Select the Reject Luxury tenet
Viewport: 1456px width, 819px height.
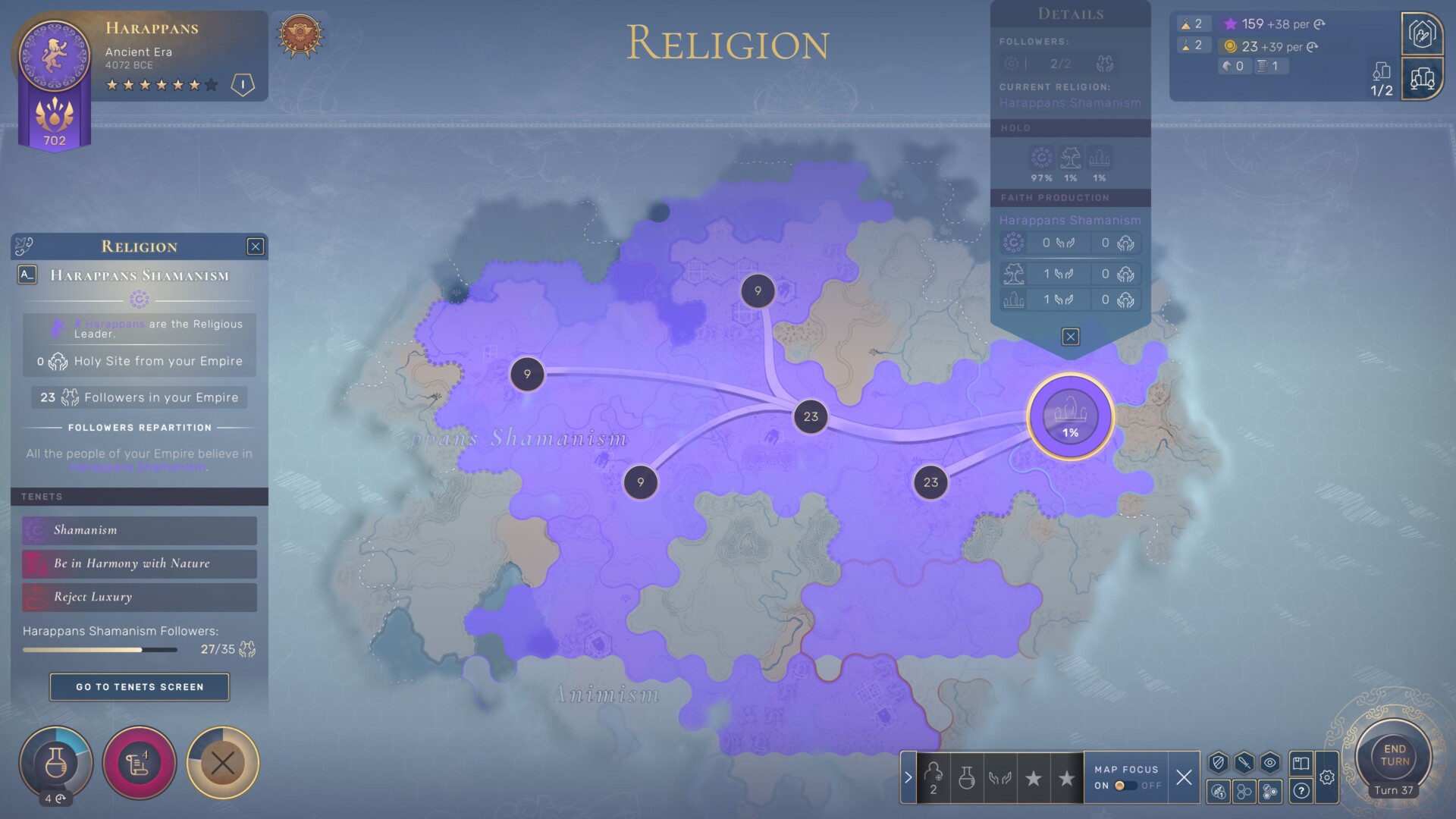click(x=140, y=597)
